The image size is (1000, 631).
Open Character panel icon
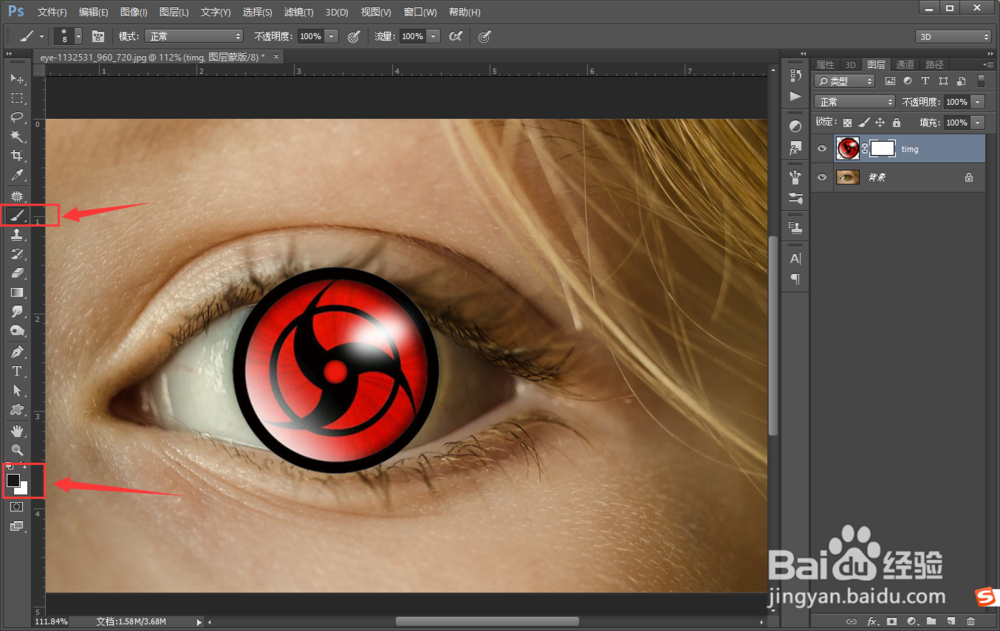pos(795,258)
